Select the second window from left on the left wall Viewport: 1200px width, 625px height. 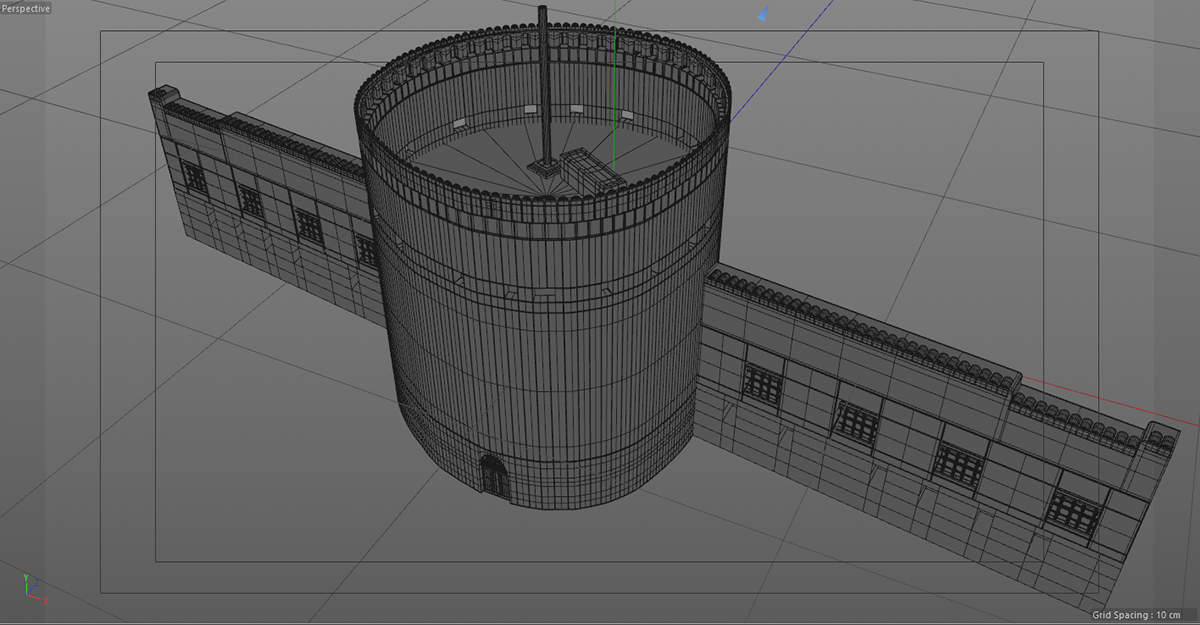[x=251, y=201]
